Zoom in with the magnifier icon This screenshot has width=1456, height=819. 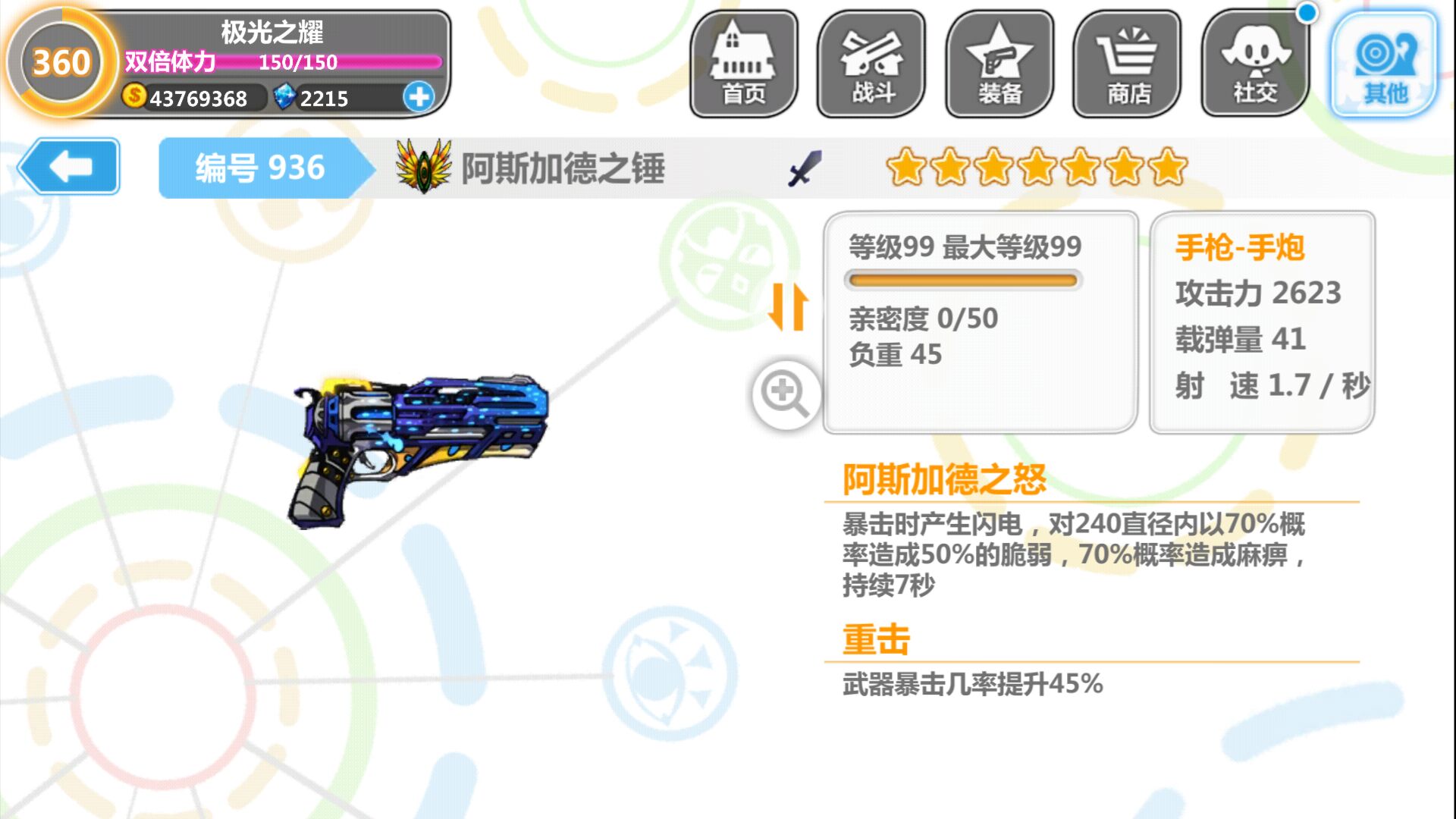786,394
